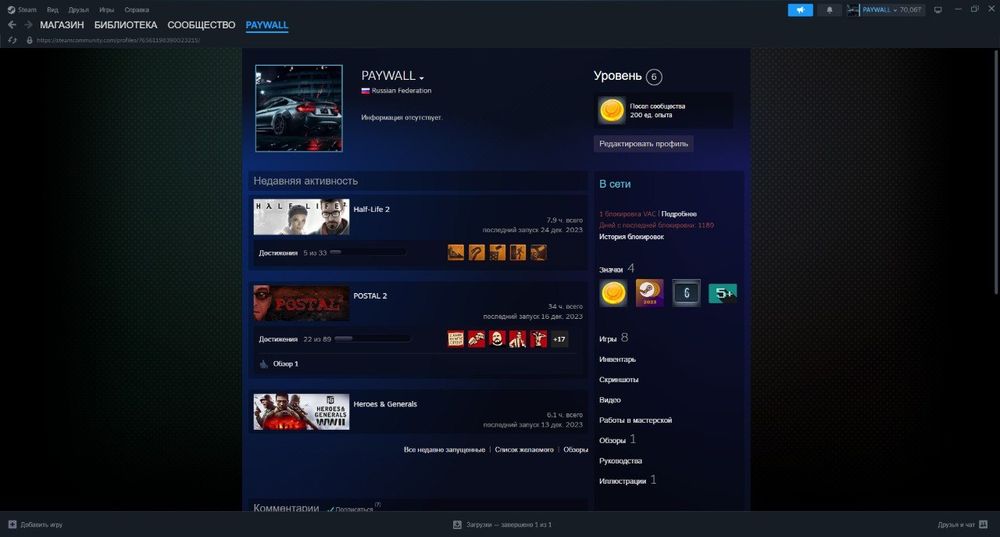Viewport: 1000px width, 537px height.
Task: Click the Steam Awards 2023 badge
Action: (649, 293)
